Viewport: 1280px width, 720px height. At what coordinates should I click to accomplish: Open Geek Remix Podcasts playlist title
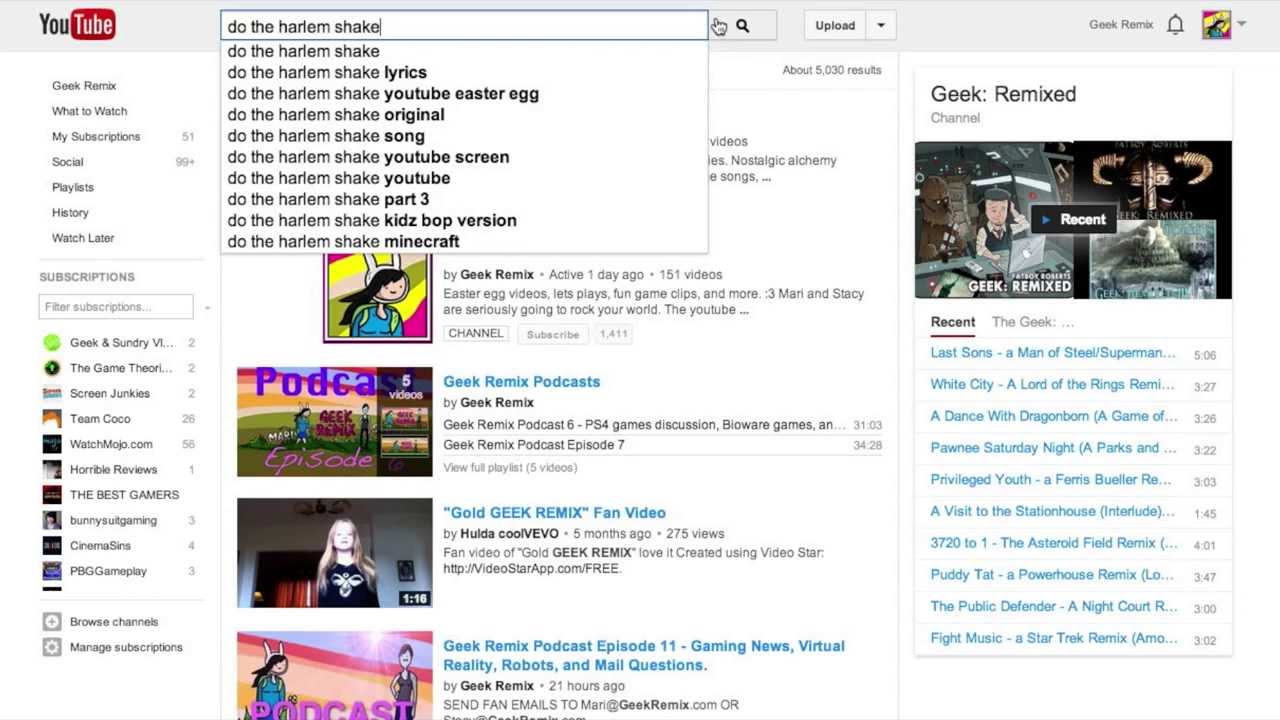[521, 382]
